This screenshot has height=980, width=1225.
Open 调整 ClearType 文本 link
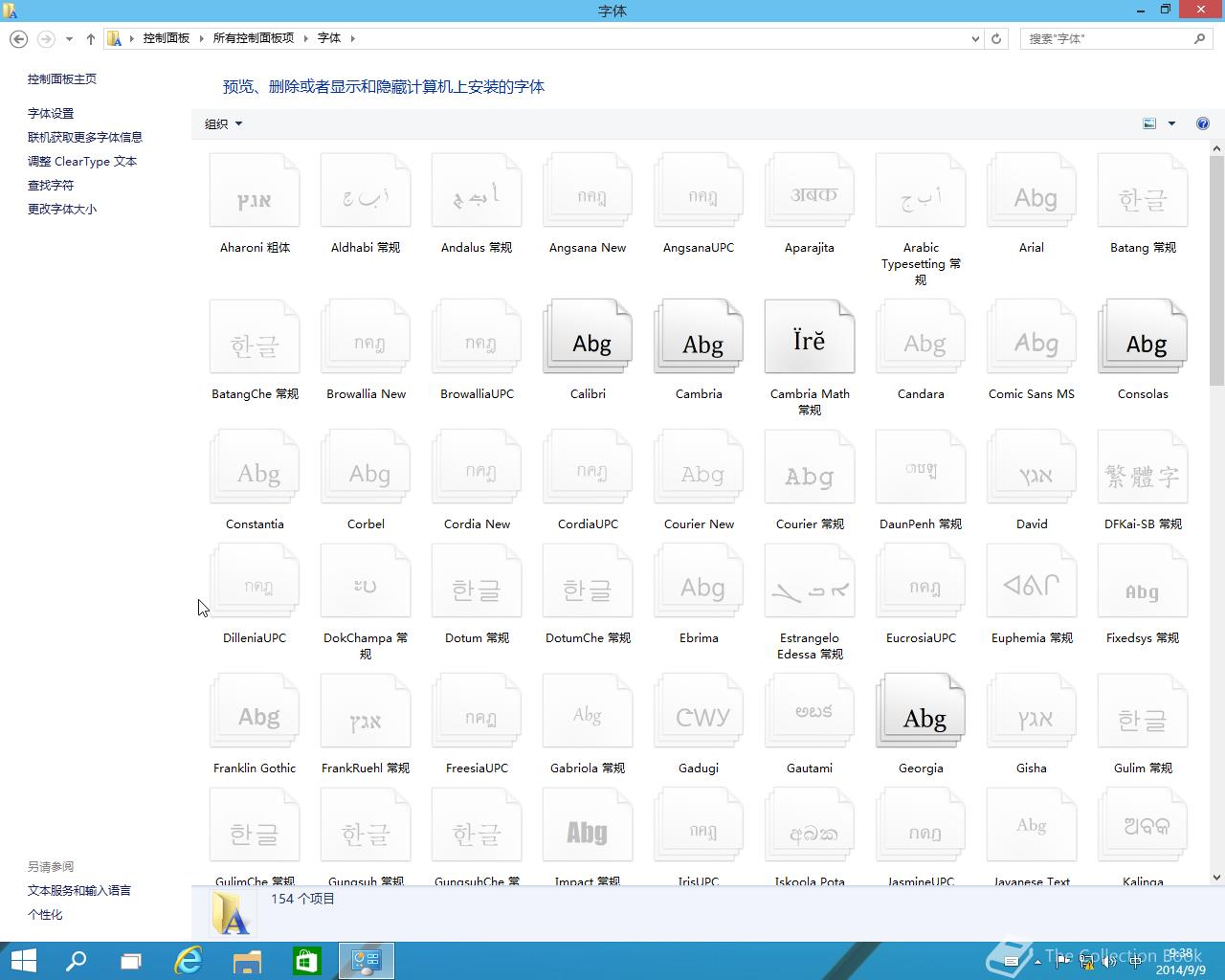(82, 162)
